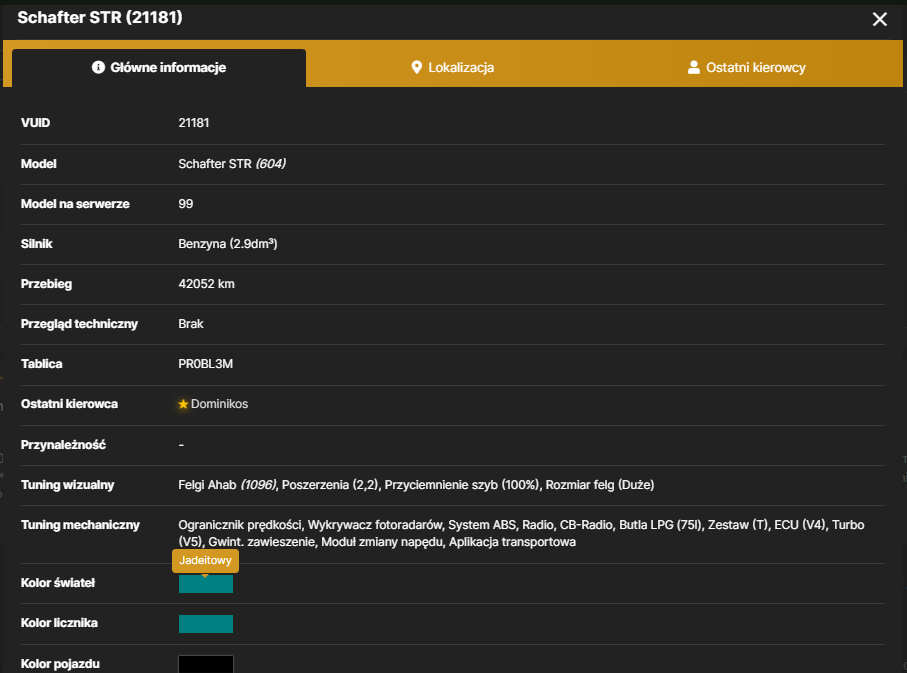The height and width of the screenshot is (673, 907).
Task: Click the Felgi Ahab (1096) tuning entry
Action: (x=227, y=485)
